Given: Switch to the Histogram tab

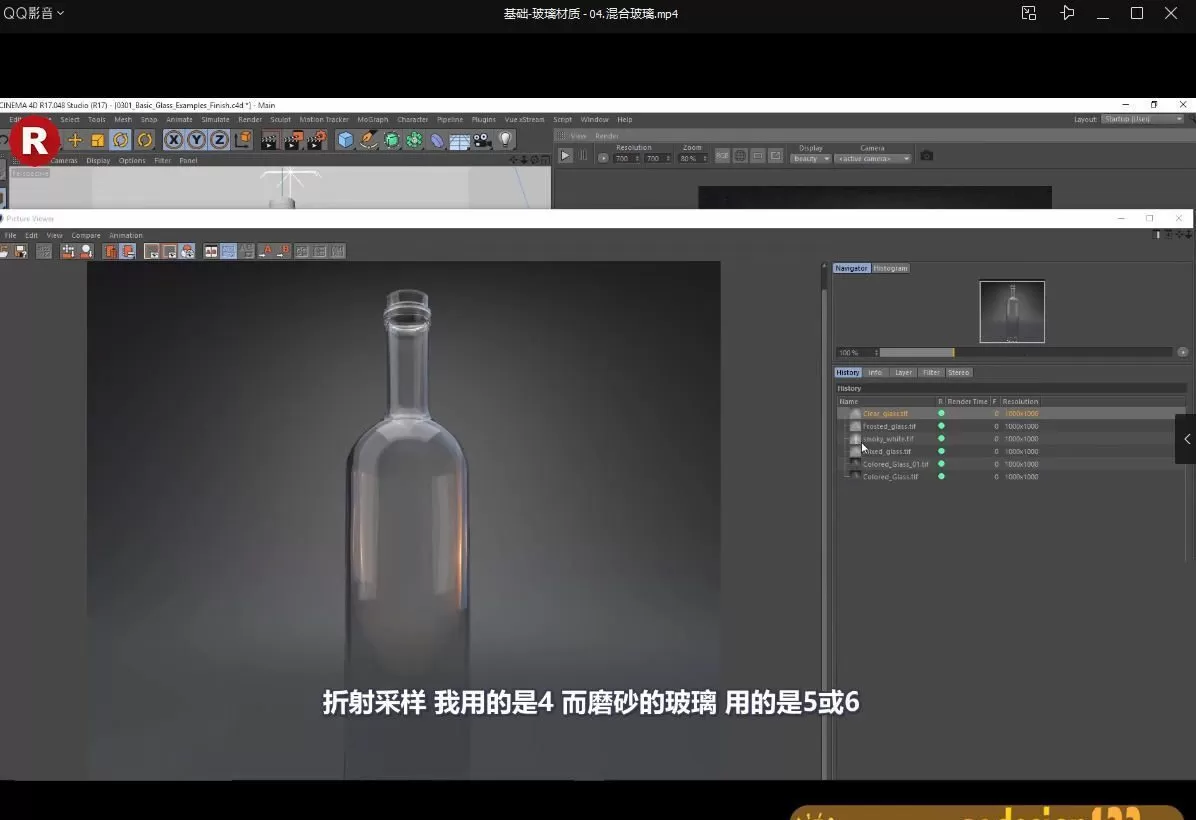Looking at the screenshot, I should (x=890, y=268).
